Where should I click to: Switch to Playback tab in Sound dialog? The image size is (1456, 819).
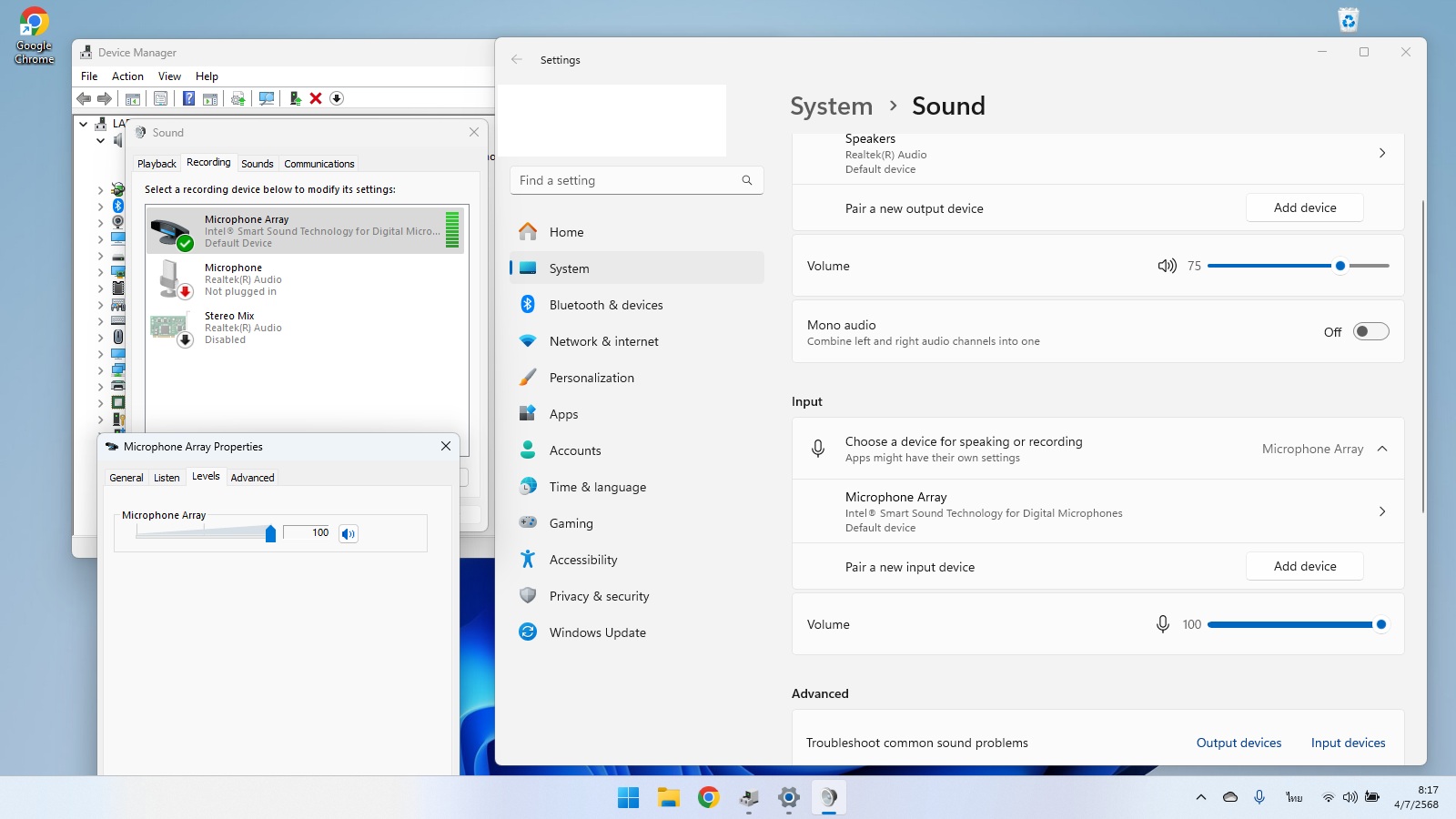tap(157, 164)
